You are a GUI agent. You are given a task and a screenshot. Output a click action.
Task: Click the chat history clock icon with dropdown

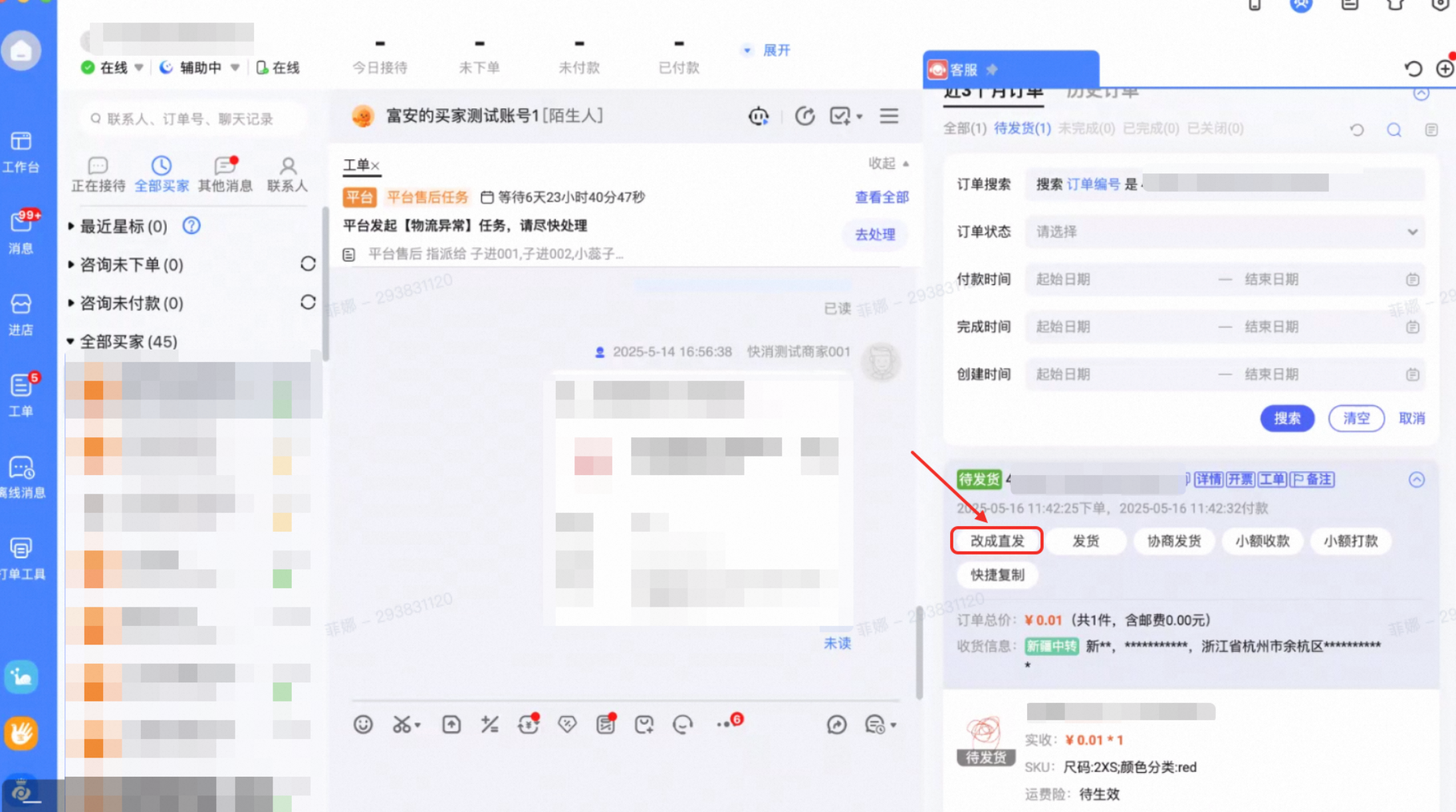[880, 724]
